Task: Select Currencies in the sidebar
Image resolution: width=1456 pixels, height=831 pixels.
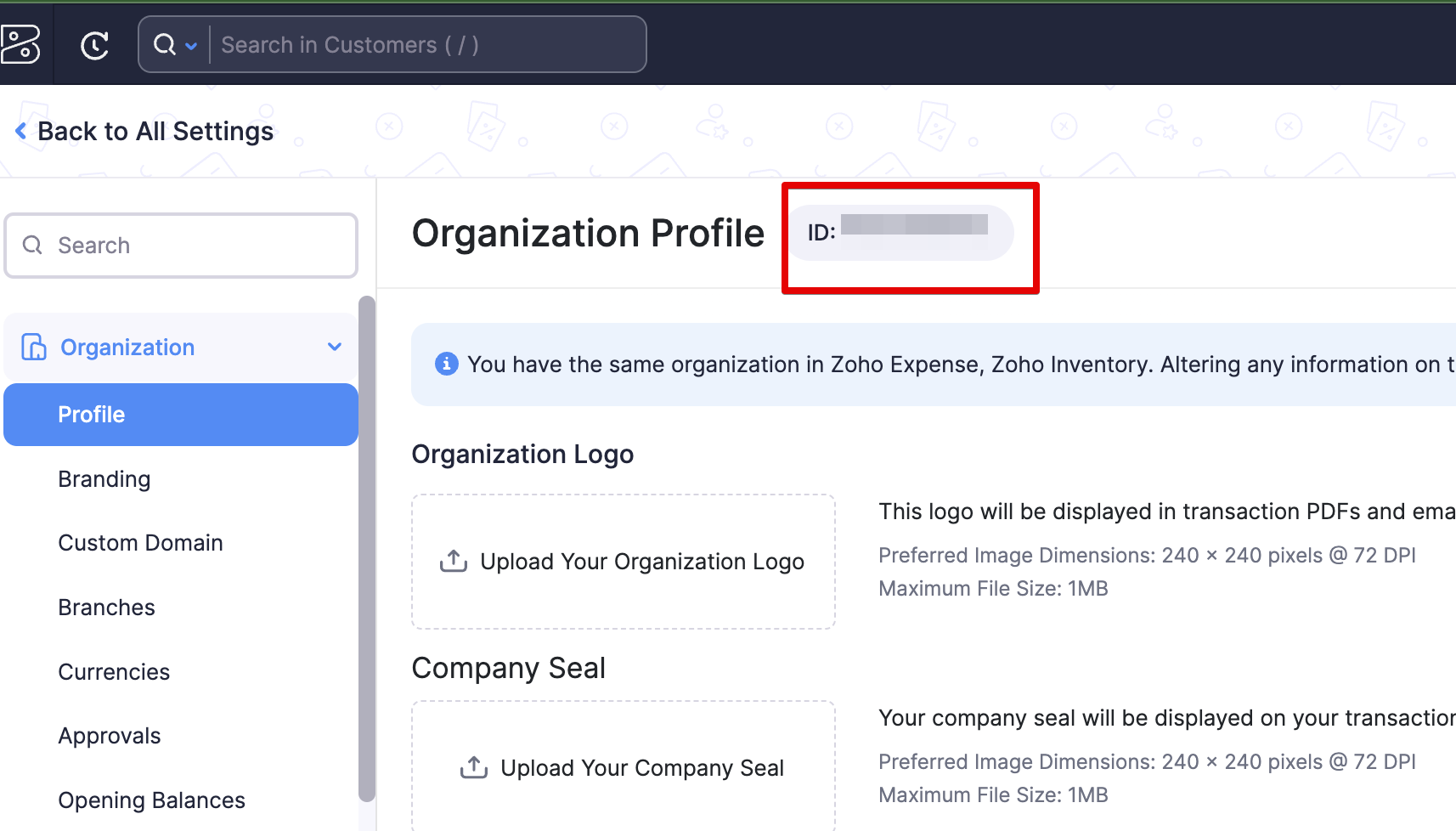Action: pos(114,672)
